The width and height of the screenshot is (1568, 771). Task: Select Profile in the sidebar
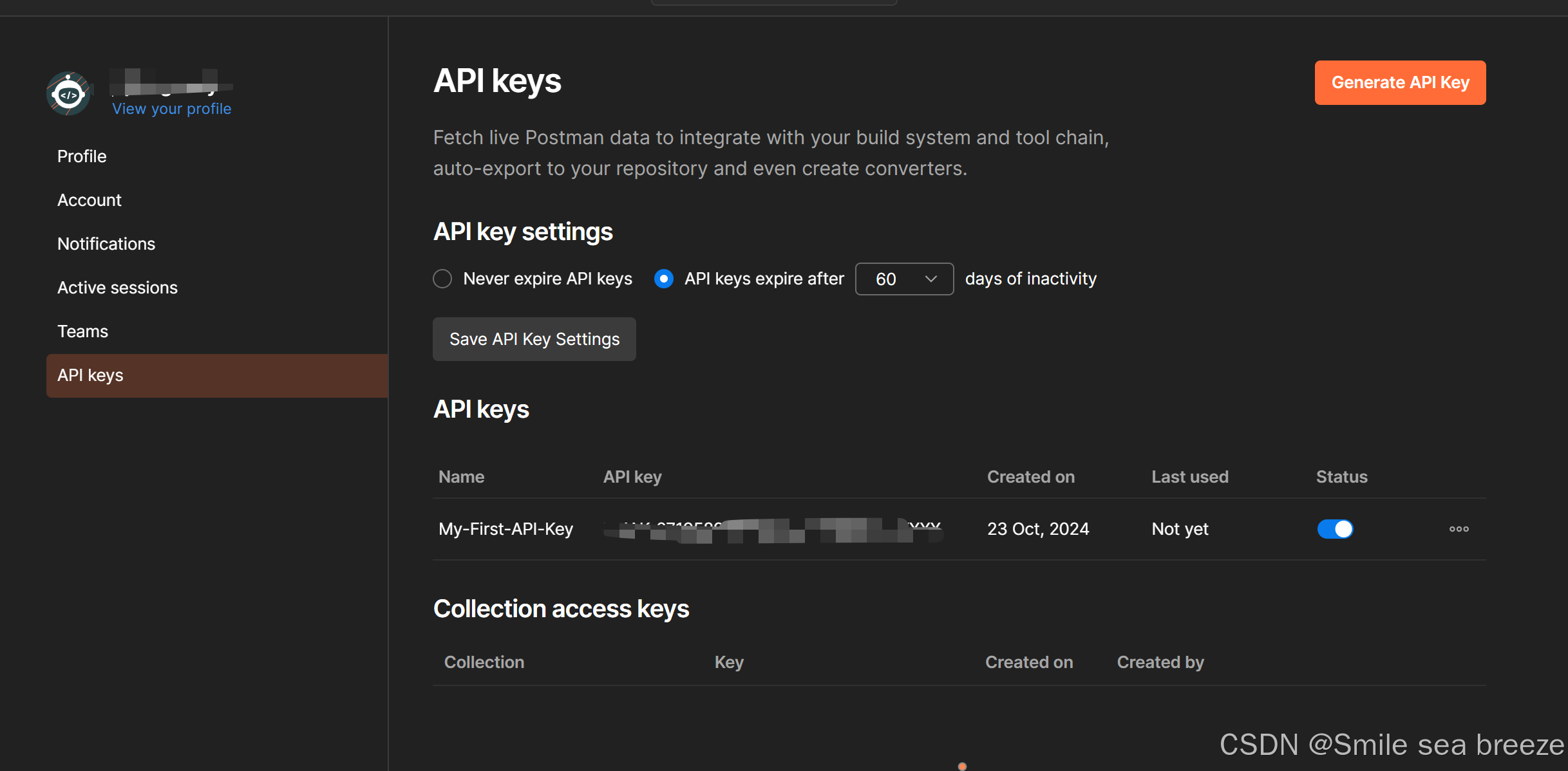click(x=81, y=156)
